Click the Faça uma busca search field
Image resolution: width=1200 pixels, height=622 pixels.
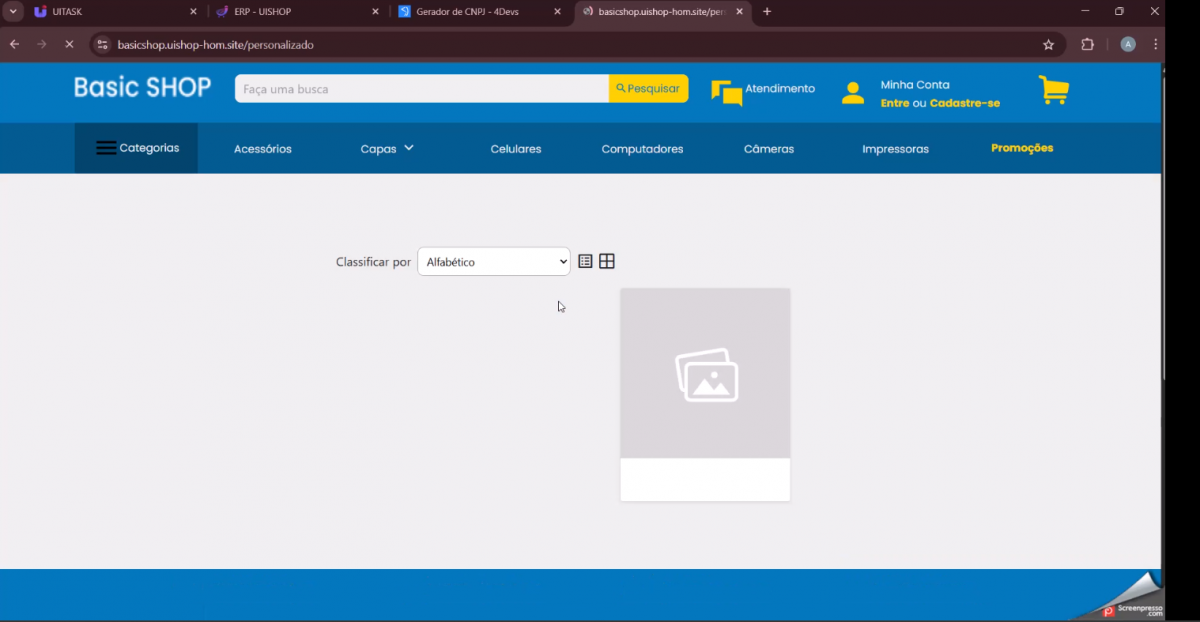(x=421, y=89)
